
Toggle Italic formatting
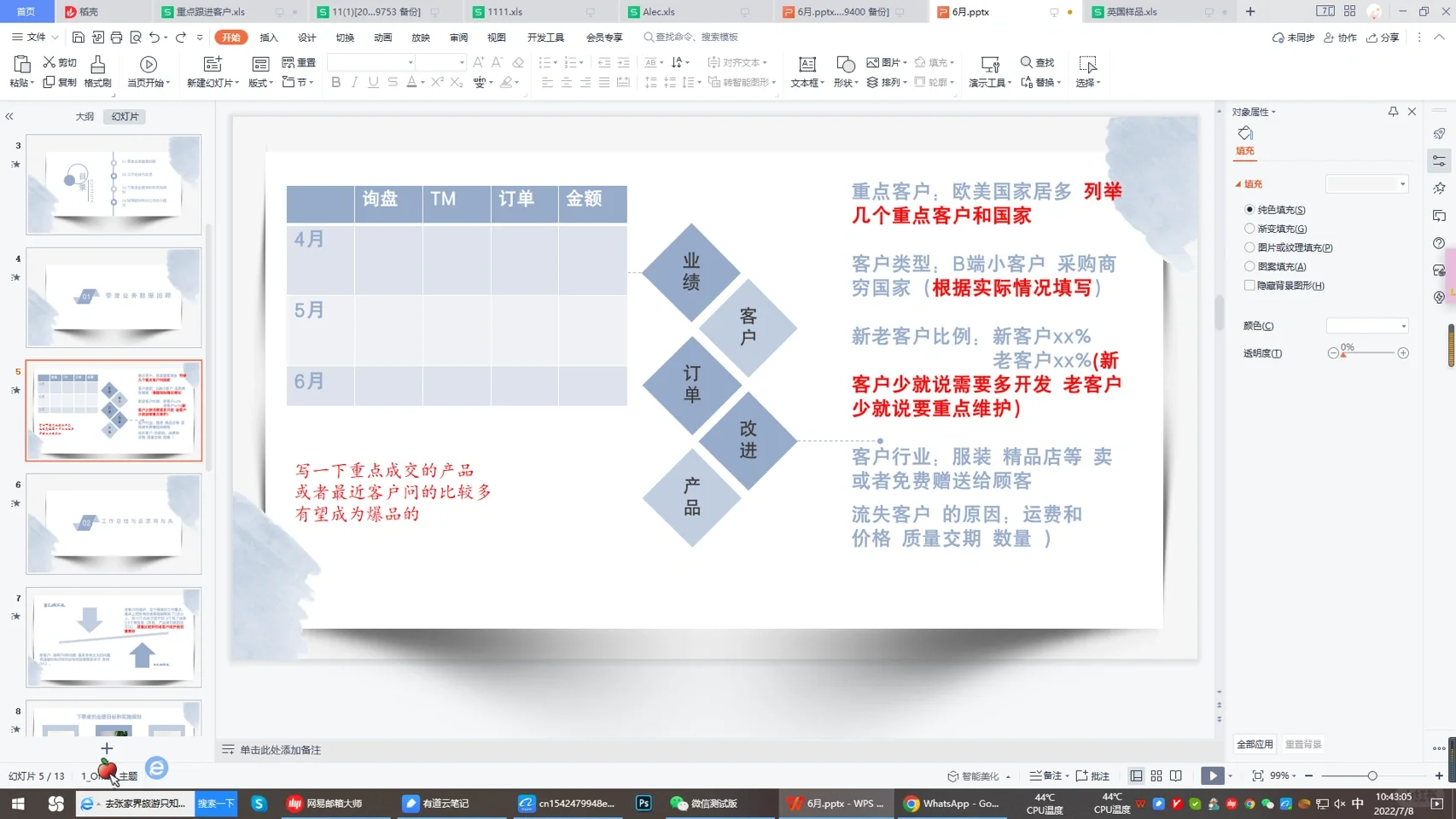(x=354, y=83)
